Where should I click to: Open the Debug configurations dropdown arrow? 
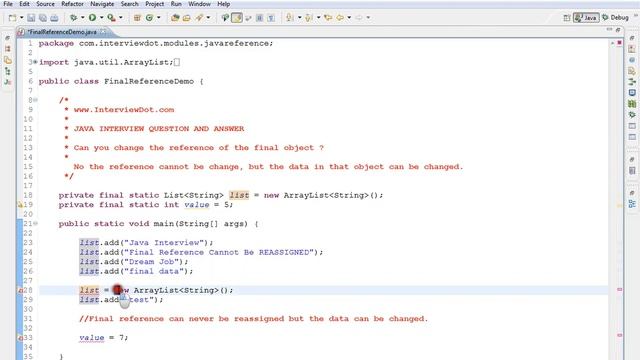click(82, 18)
